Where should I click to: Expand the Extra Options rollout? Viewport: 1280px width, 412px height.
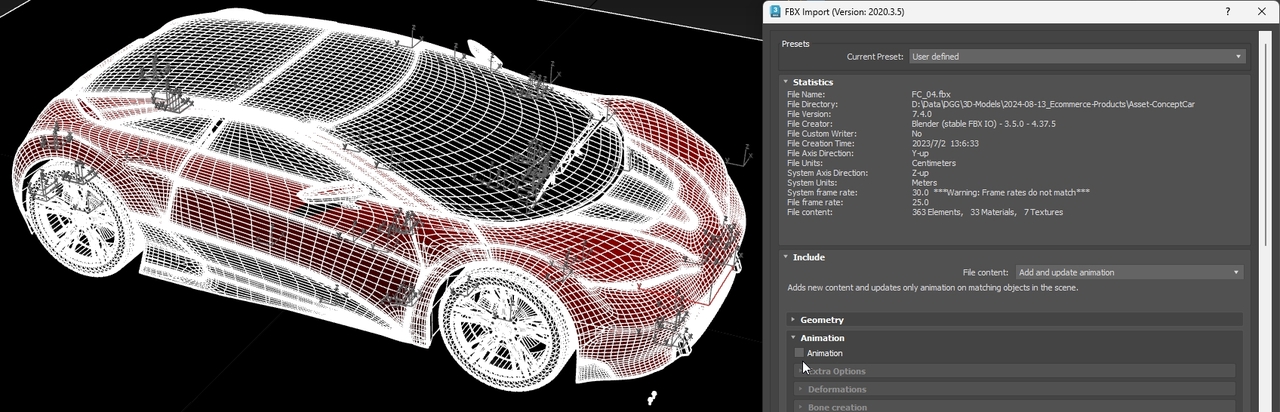click(x=1015, y=371)
